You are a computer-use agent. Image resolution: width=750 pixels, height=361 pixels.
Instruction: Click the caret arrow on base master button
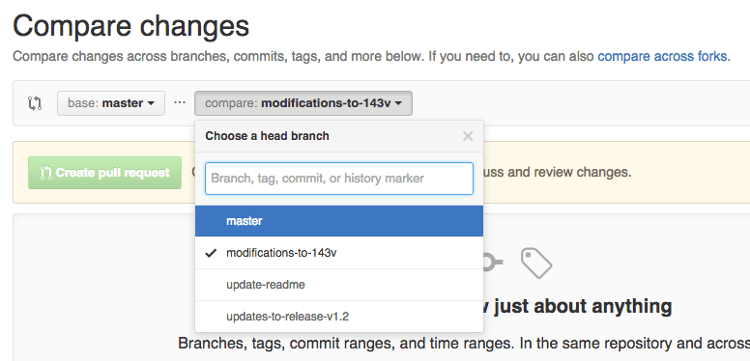pyautogui.click(x=151, y=104)
